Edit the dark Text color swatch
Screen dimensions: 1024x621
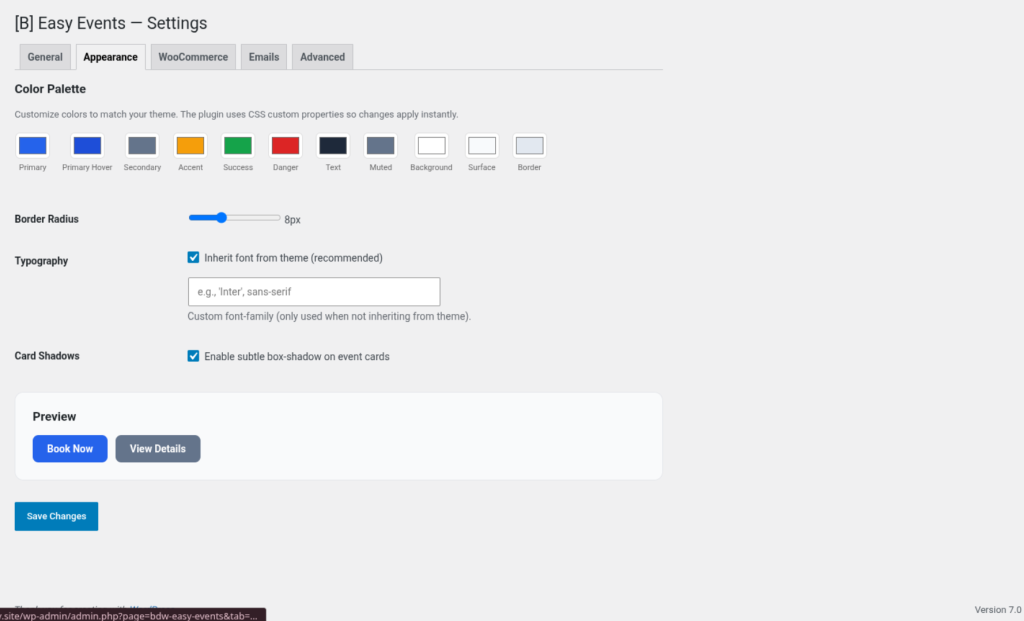coord(333,146)
